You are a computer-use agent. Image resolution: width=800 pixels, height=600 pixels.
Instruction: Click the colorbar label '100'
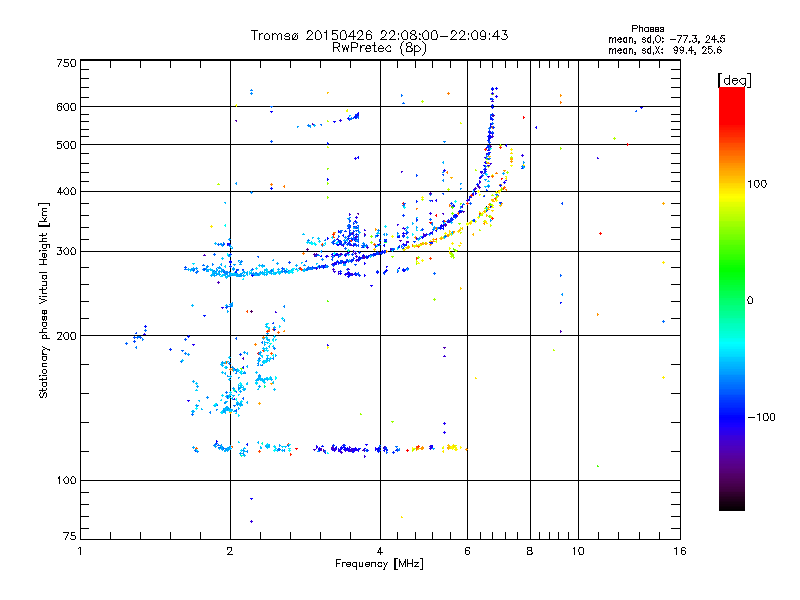click(757, 184)
